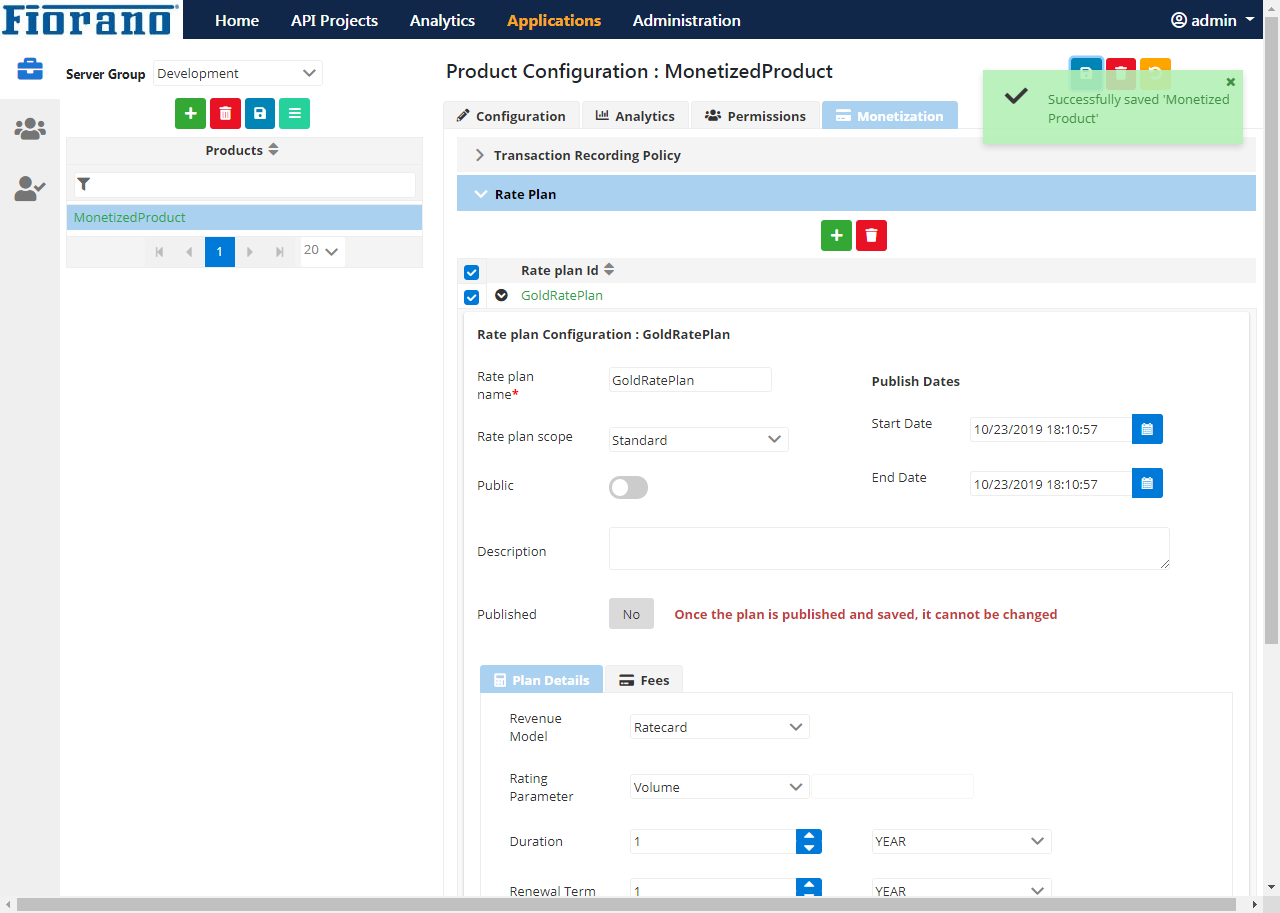Select the Duration unit YEAR dropdown

pyautogui.click(x=962, y=841)
